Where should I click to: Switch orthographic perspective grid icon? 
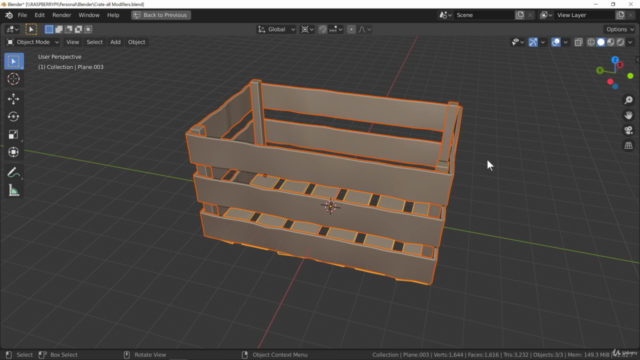pyautogui.click(x=629, y=146)
